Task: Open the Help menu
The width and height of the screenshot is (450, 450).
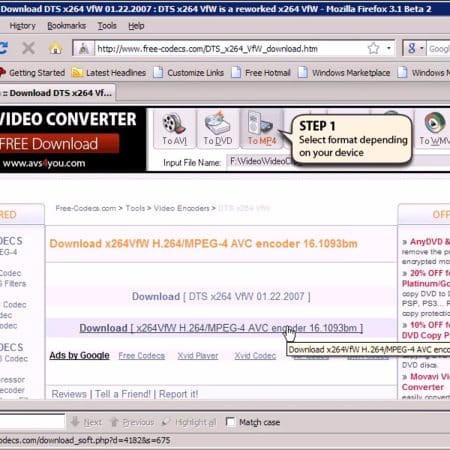Action: point(136,26)
